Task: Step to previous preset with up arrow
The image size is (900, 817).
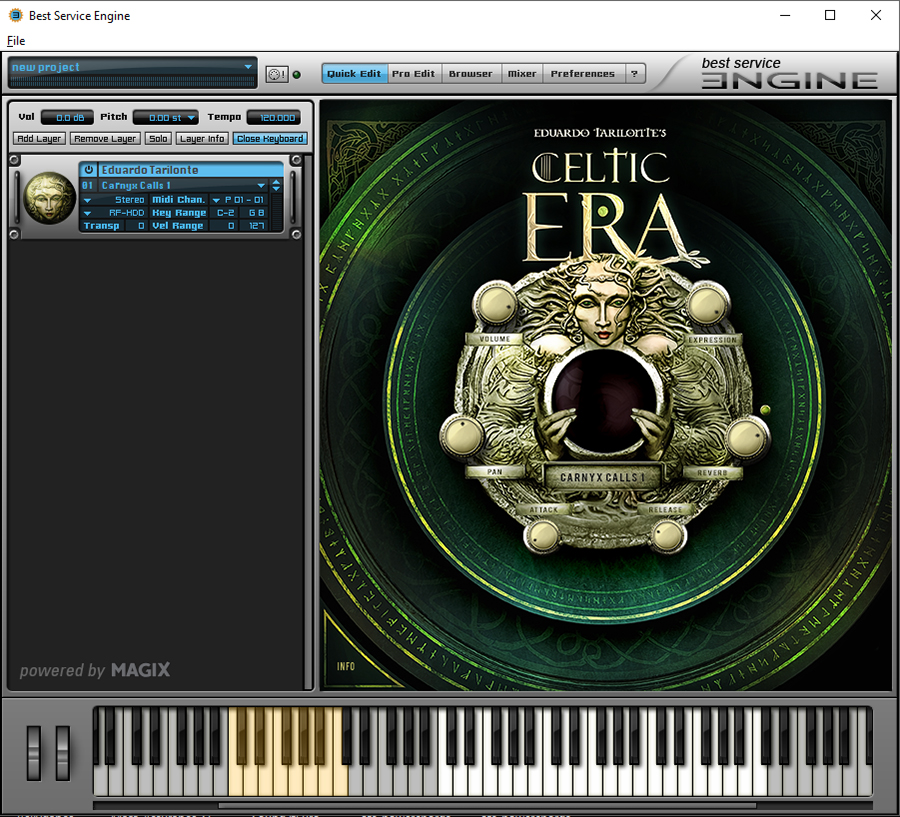Action: [x=277, y=182]
